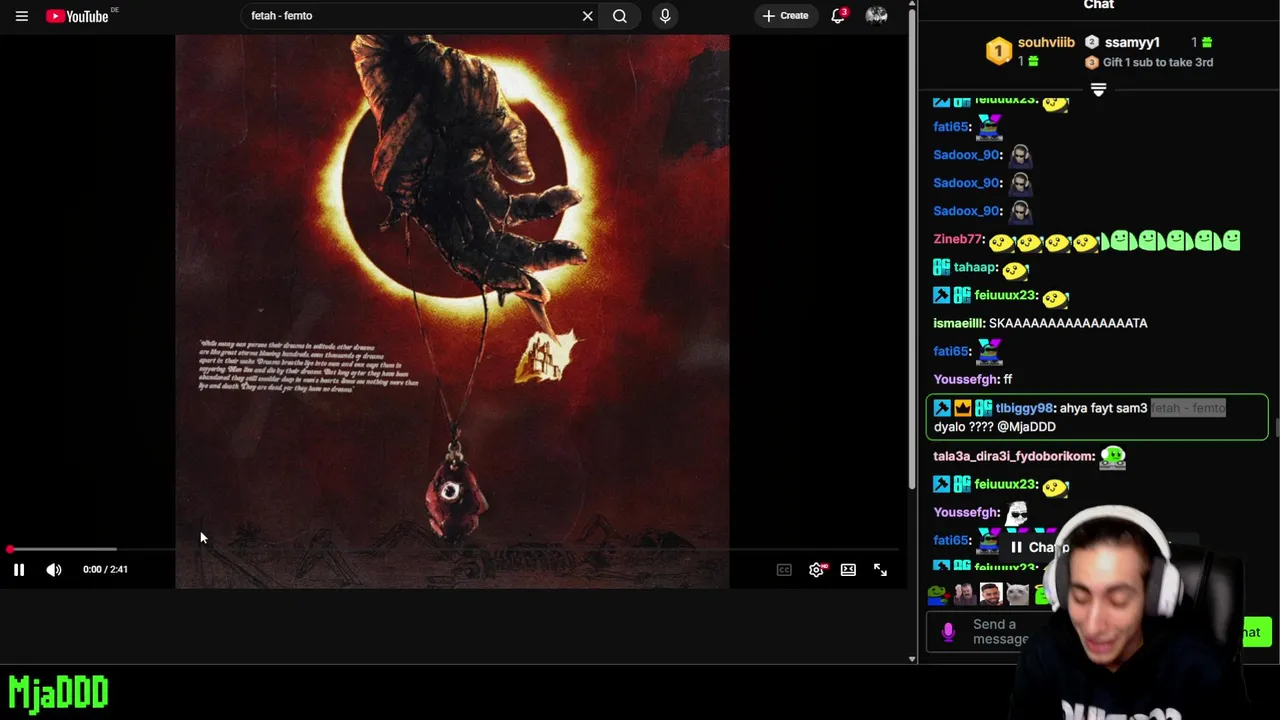The width and height of the screenshot is (1280, 720).
Task: Click username tlbiggy98 in highlighted message
Action: tap(1024, 408)
